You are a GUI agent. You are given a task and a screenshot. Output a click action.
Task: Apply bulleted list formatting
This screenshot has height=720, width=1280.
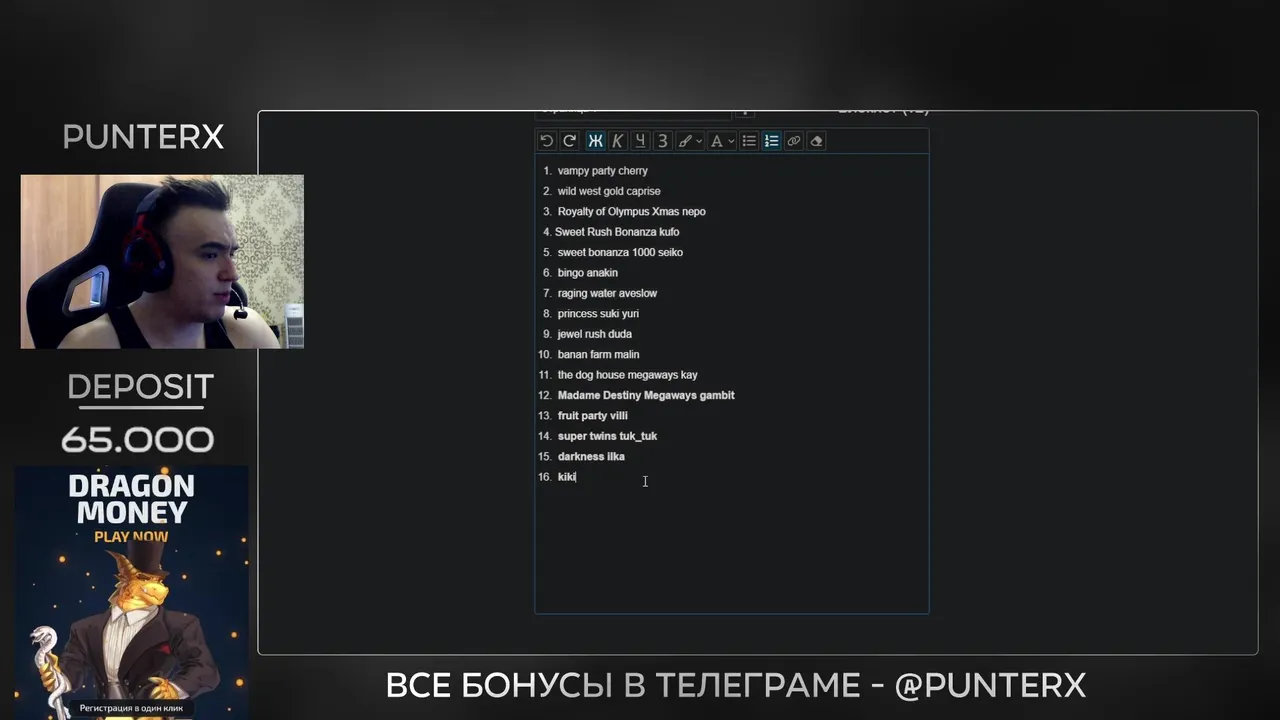pyautogui.click(x=749, y=141)
